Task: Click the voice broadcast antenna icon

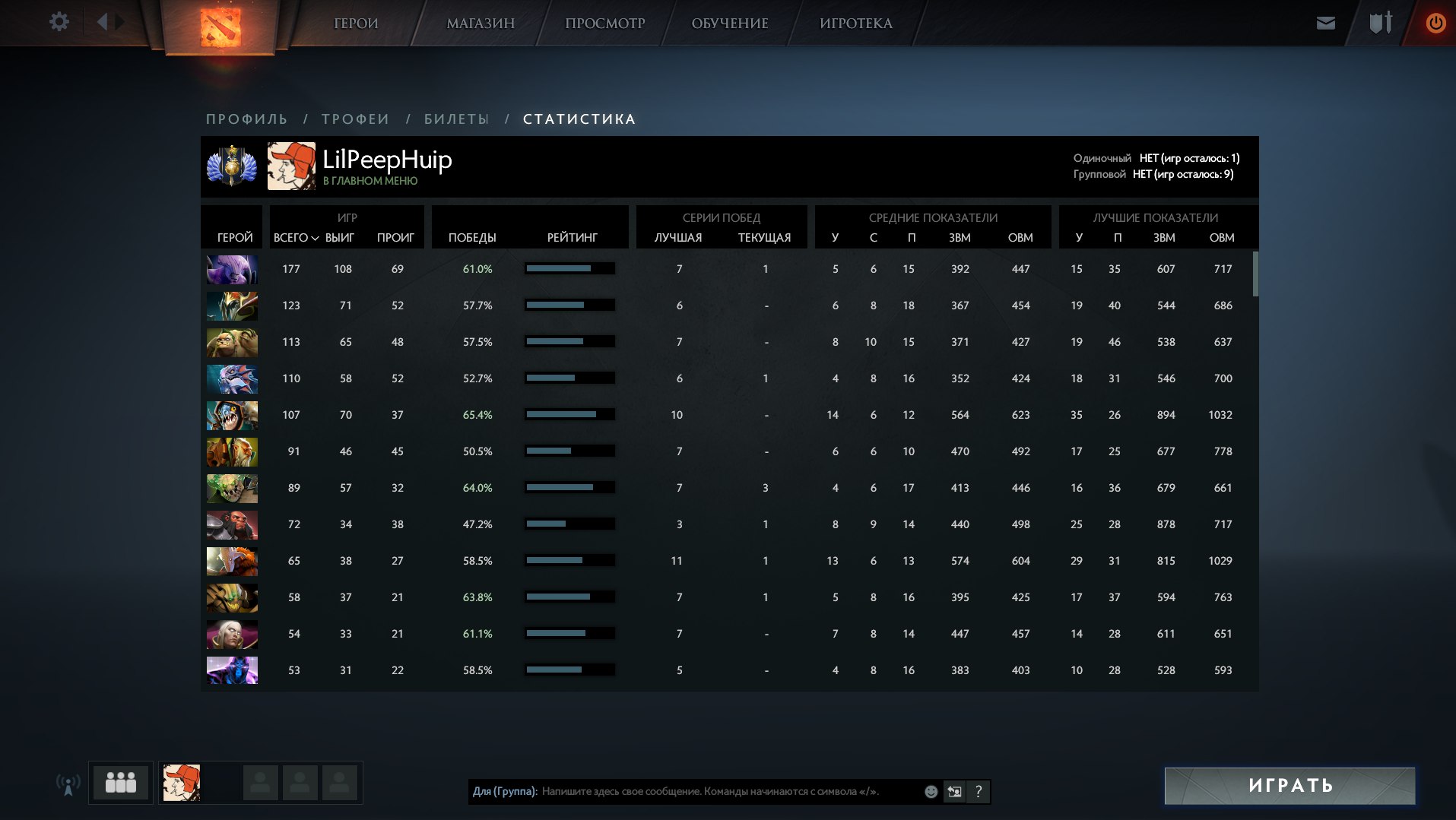Action: pyautogui.click(x=68, y=784)
